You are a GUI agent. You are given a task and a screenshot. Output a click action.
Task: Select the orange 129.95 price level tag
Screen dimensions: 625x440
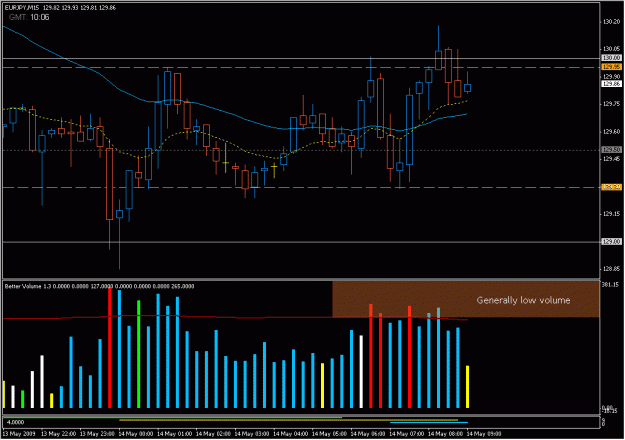611,67
